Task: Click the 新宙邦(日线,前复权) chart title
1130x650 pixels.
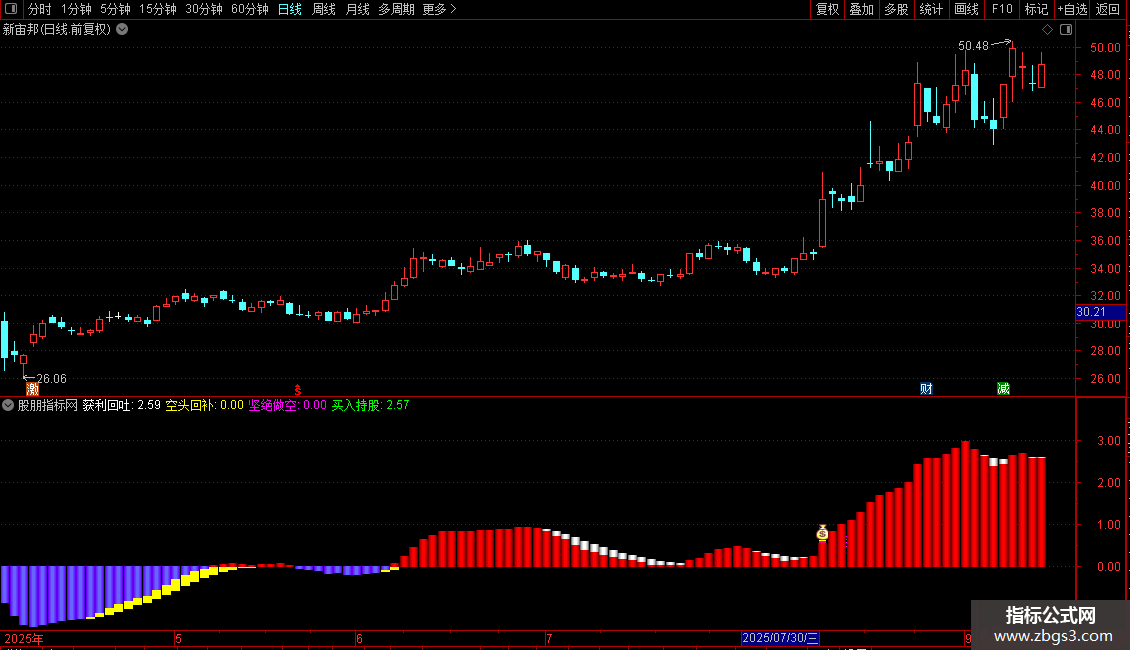Action: click(x=57, y=30)
